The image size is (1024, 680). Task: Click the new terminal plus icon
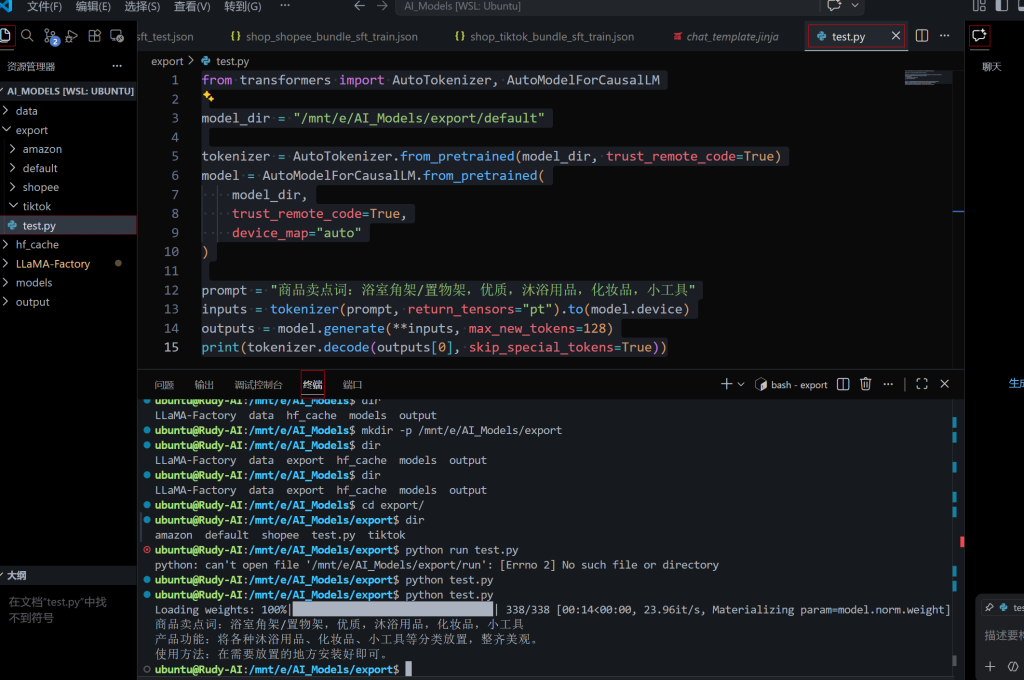click(727, 384)
